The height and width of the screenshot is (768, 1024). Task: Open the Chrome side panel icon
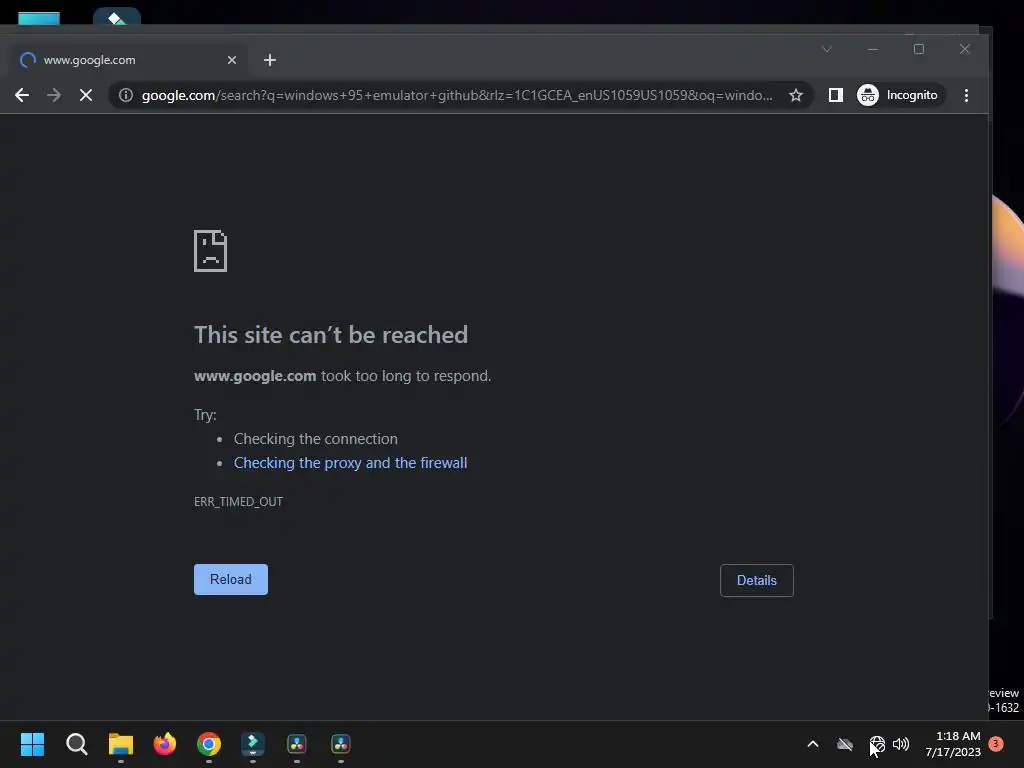[x=835, y=95]
